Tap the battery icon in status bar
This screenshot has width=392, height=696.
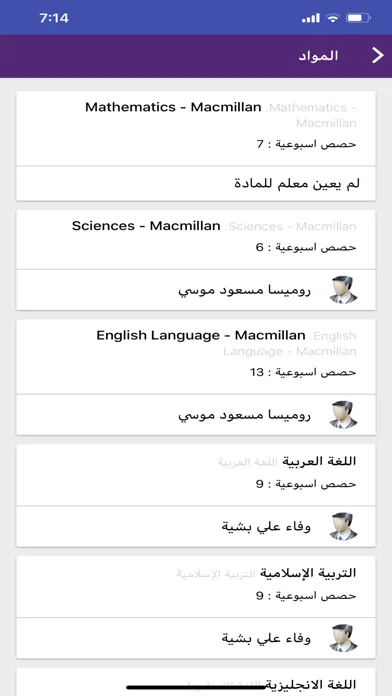pyautogui.click(x=359, y=18)
